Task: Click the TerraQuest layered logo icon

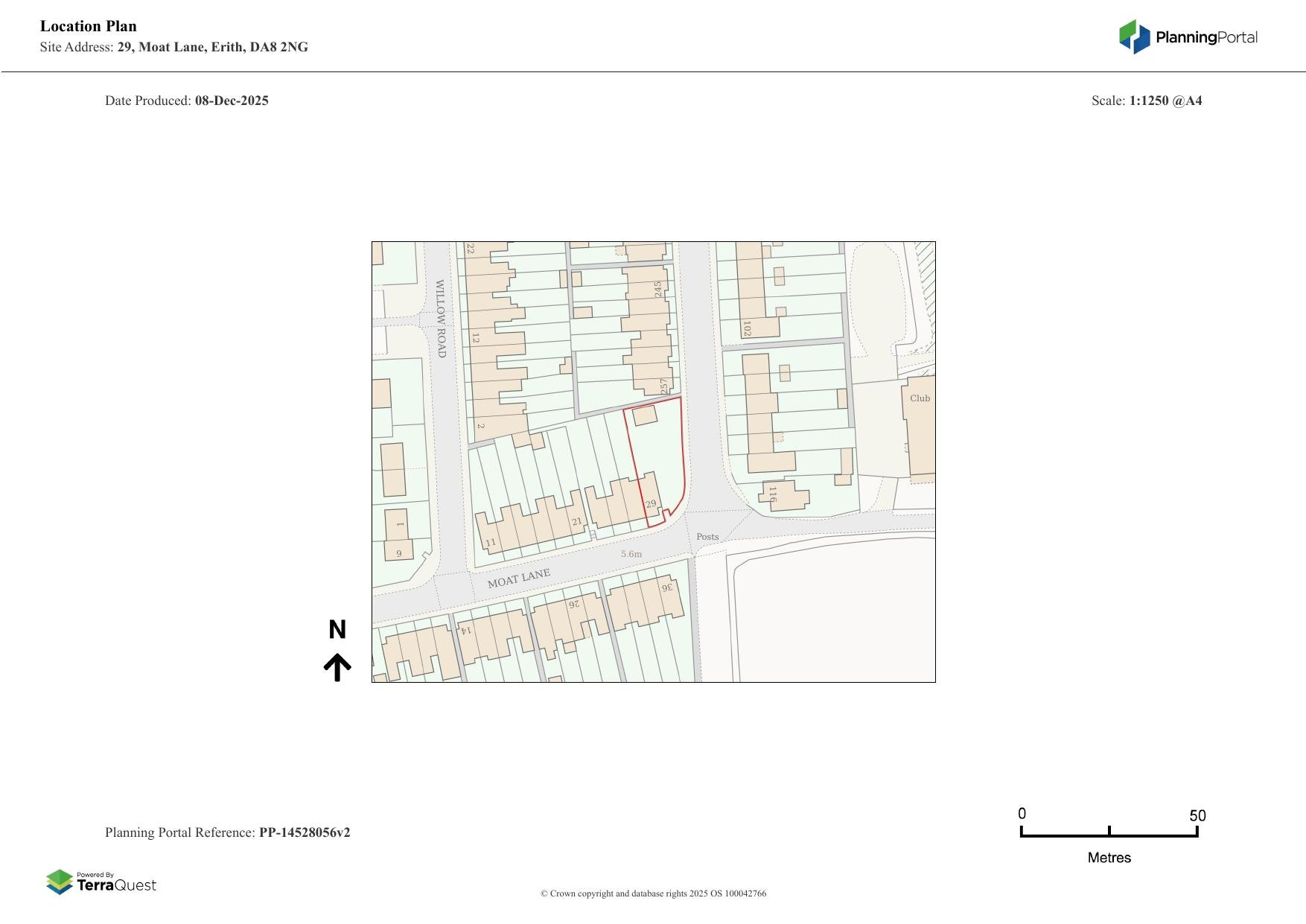Action: pyautogui.click(x=60, y=882)
